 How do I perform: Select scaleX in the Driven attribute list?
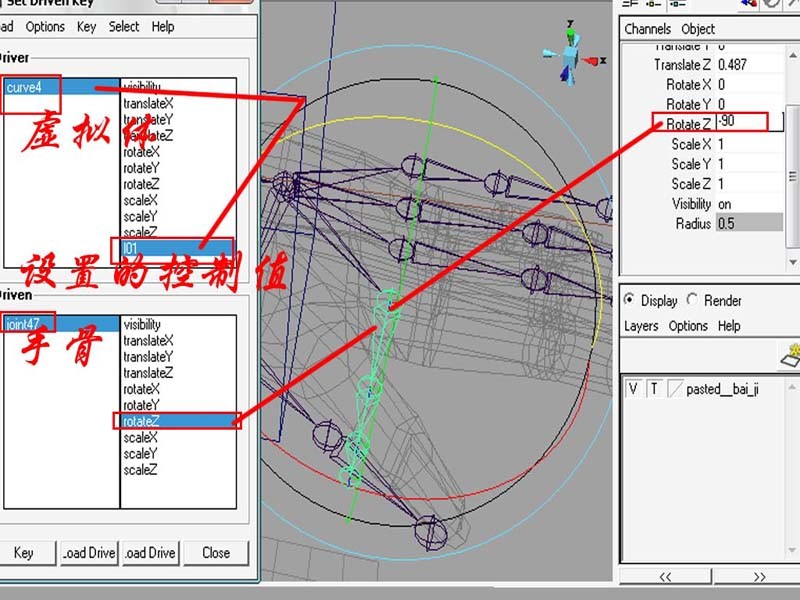(140, 438)
